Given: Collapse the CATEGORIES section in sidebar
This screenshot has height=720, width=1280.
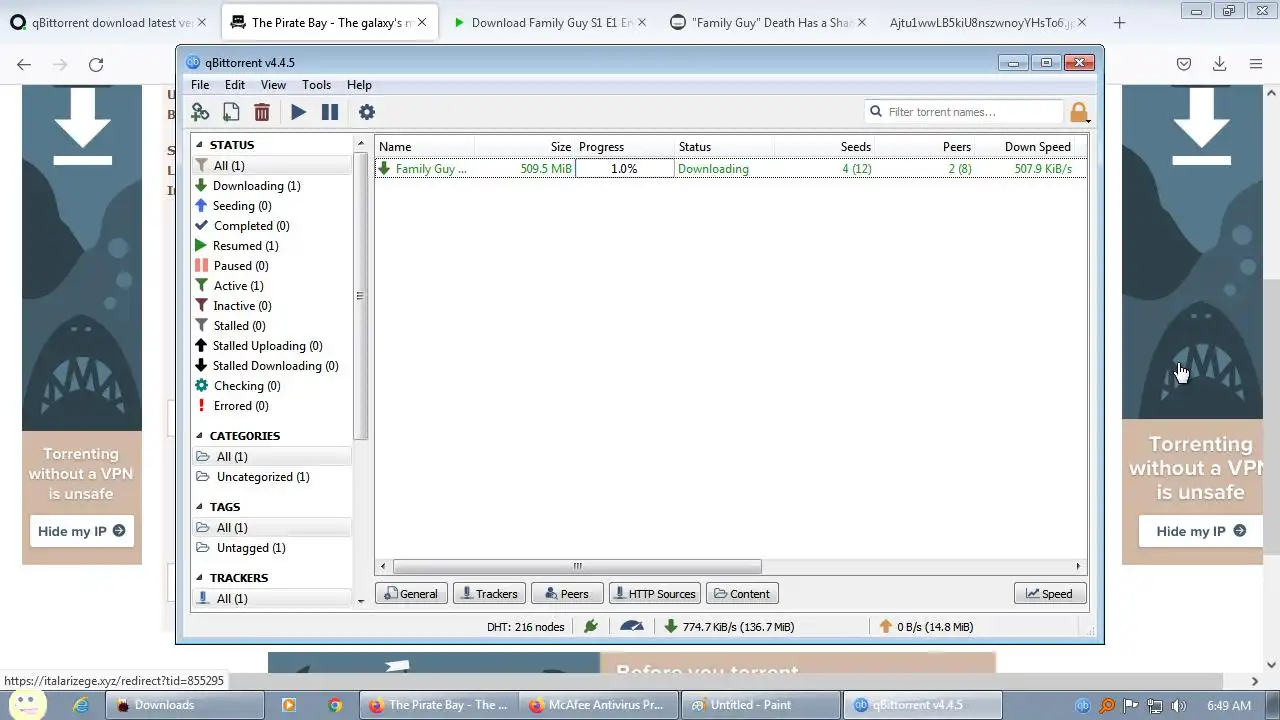Looking at the screenshot, I should (200, 436).
